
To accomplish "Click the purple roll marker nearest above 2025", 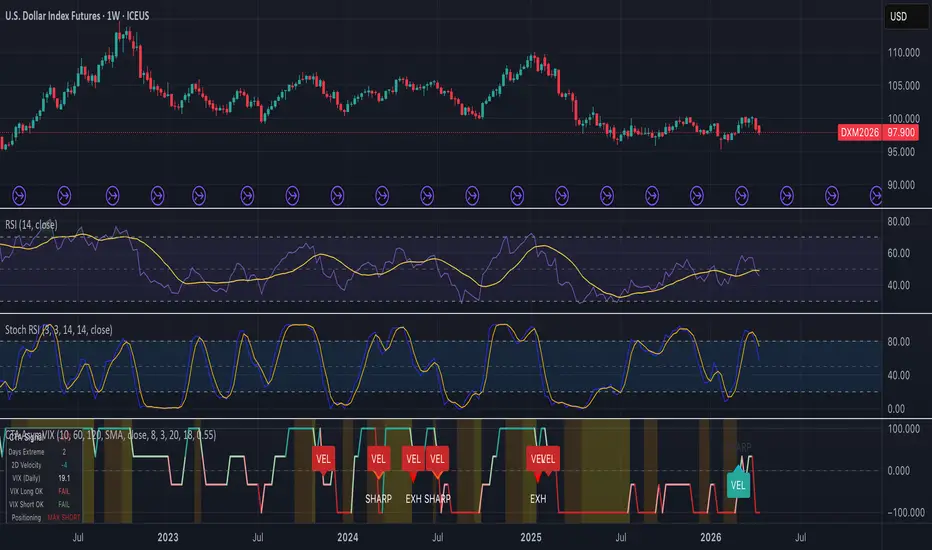I will 517,195.
